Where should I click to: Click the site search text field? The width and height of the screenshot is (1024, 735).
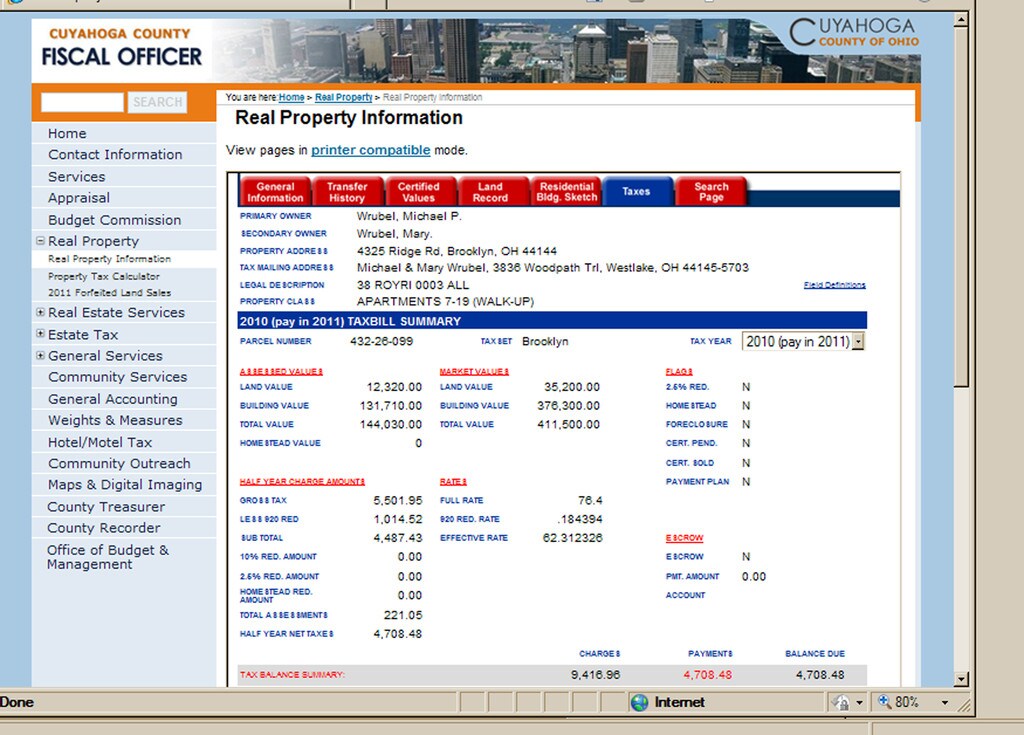pyautogui.click(x=82, y=102)
